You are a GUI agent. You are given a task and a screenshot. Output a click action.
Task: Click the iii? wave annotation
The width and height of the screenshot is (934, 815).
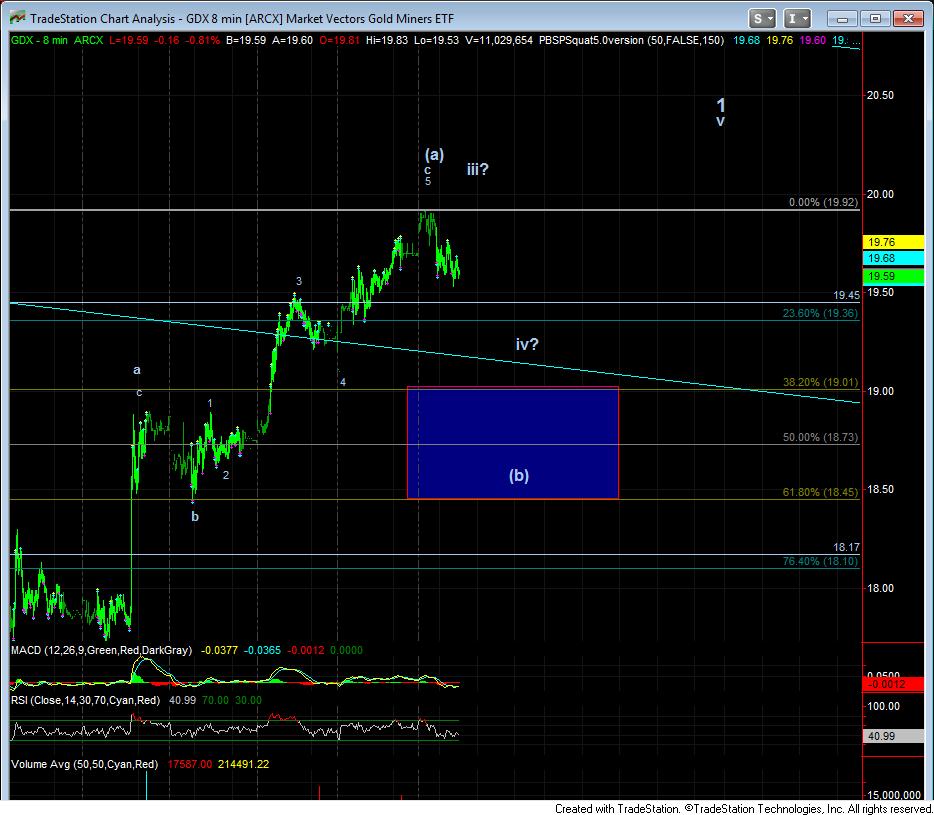(x=477, y=170)
